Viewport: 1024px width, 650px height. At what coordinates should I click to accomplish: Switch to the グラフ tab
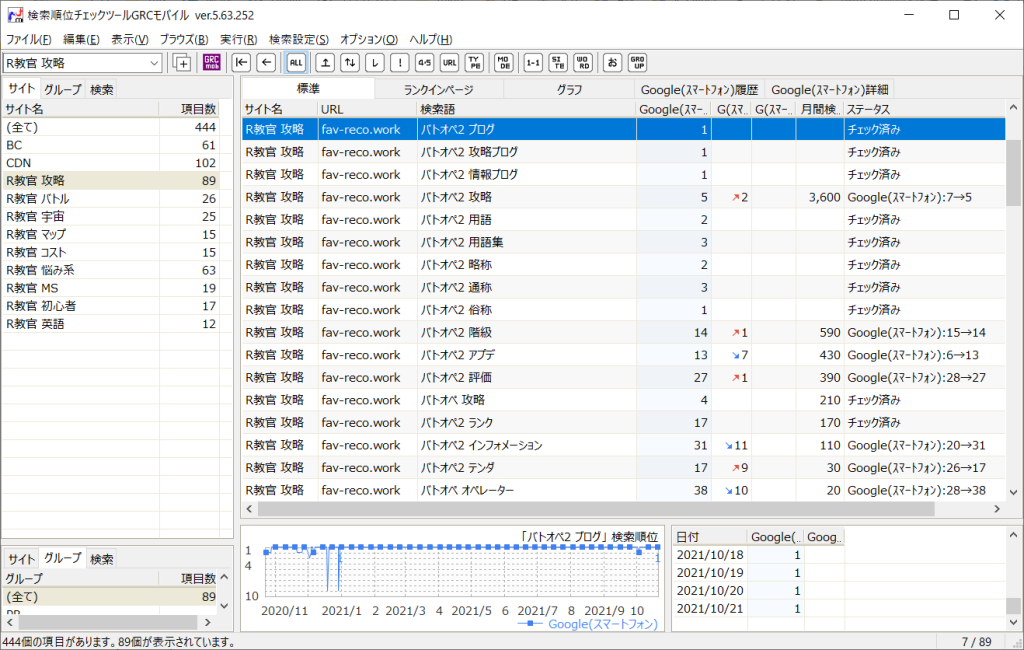pos(569,89)
